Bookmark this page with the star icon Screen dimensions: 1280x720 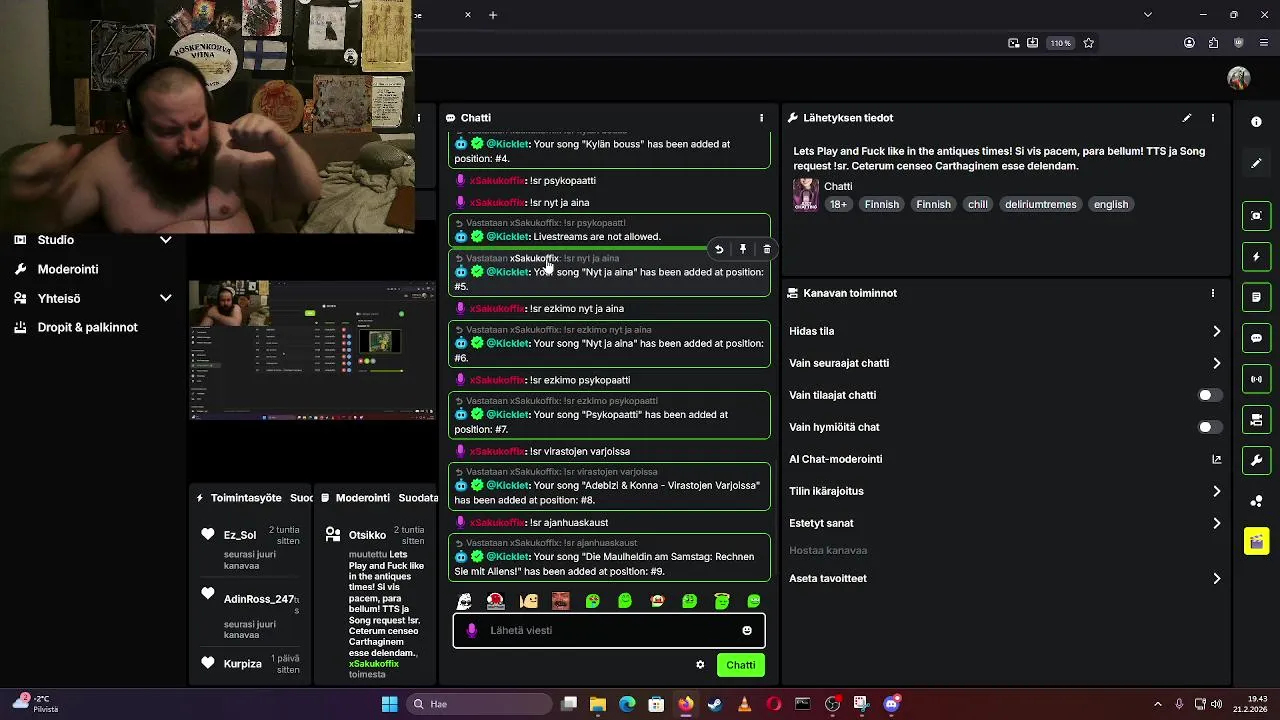pyautogui.click(x=1089, y=43)
